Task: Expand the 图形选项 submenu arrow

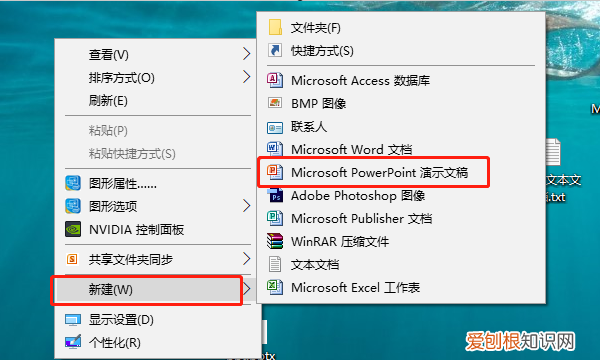Action: [x=246, y=206]
